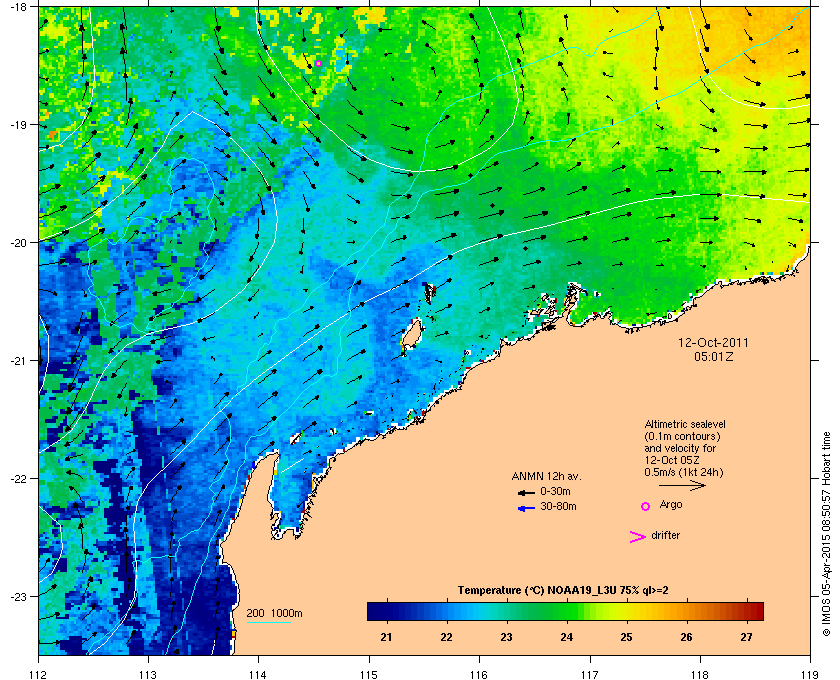Viewport: 840px width, 680px height.
Task: Click longitude axis label '118'
Action: tap(700, 674)
